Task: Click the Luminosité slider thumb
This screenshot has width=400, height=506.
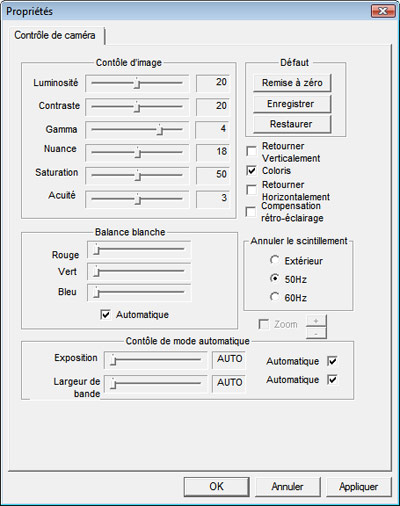Action: point(136,83)
